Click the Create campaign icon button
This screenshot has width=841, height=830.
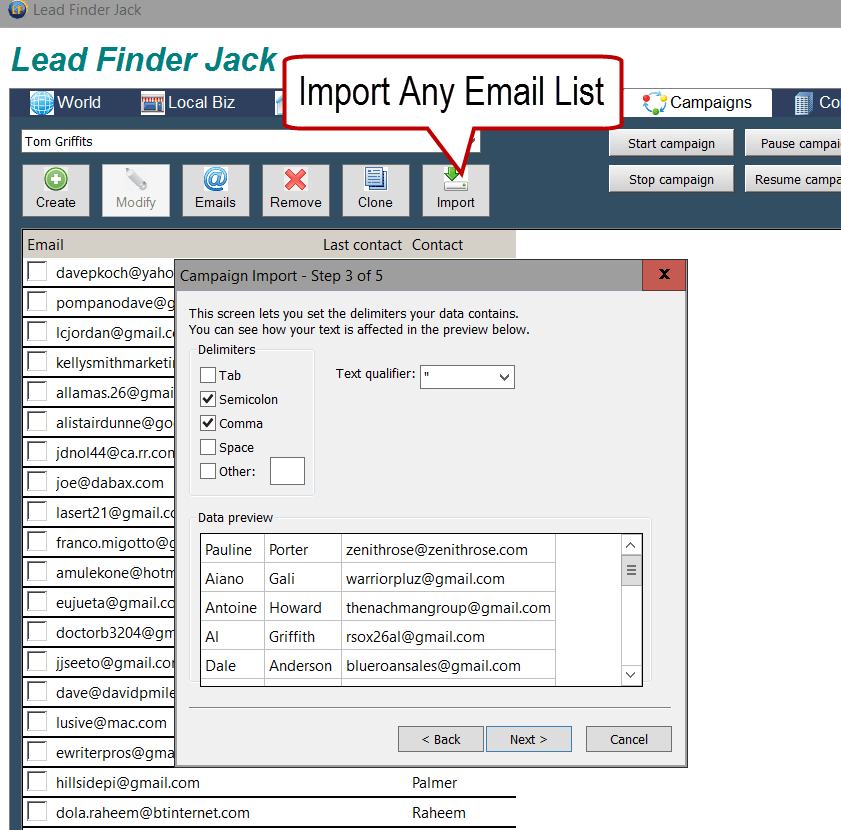tap(56, 180)
